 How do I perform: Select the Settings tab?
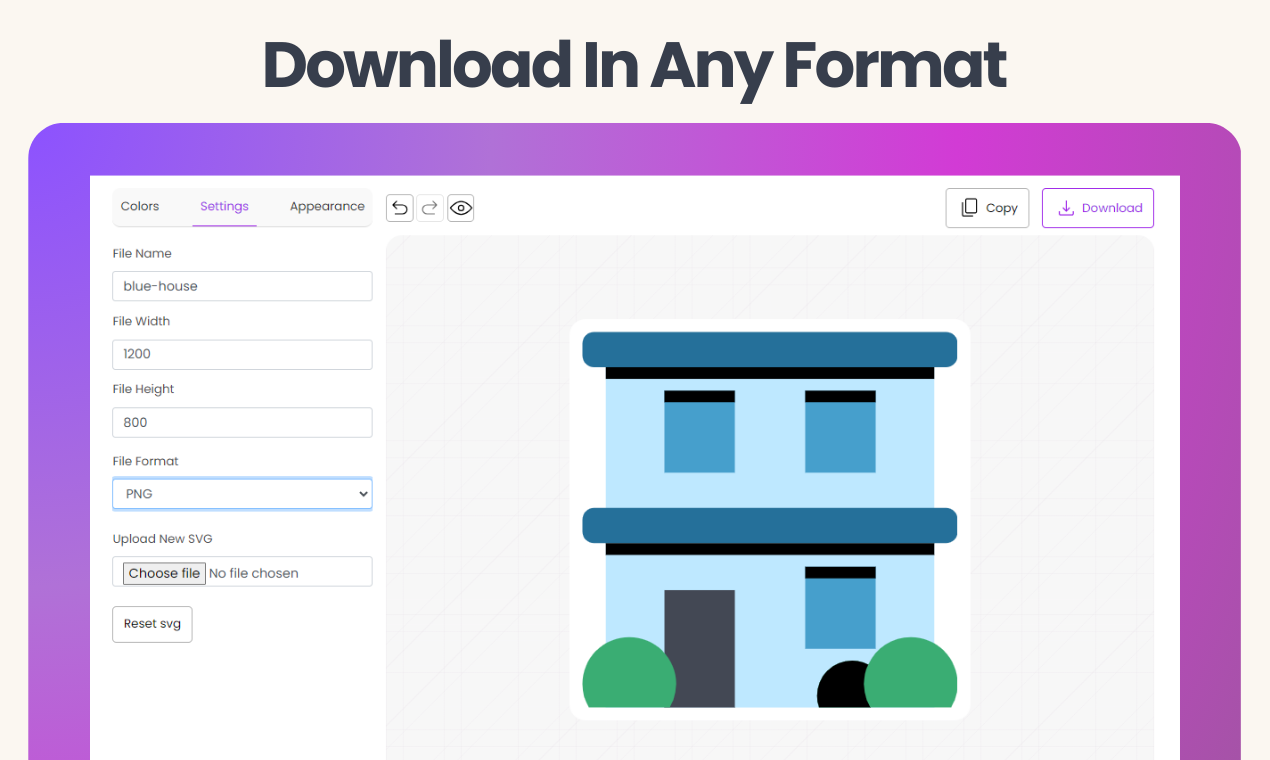click(224, 206)
